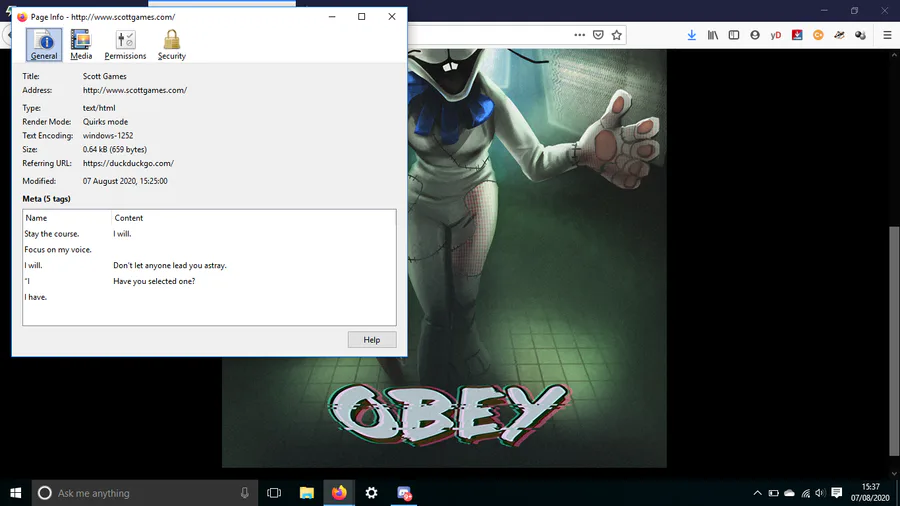The width and height of the screenshot is (900, 506).
Task: Click the orange circular extension icon
Action: (x=818, y=35)
